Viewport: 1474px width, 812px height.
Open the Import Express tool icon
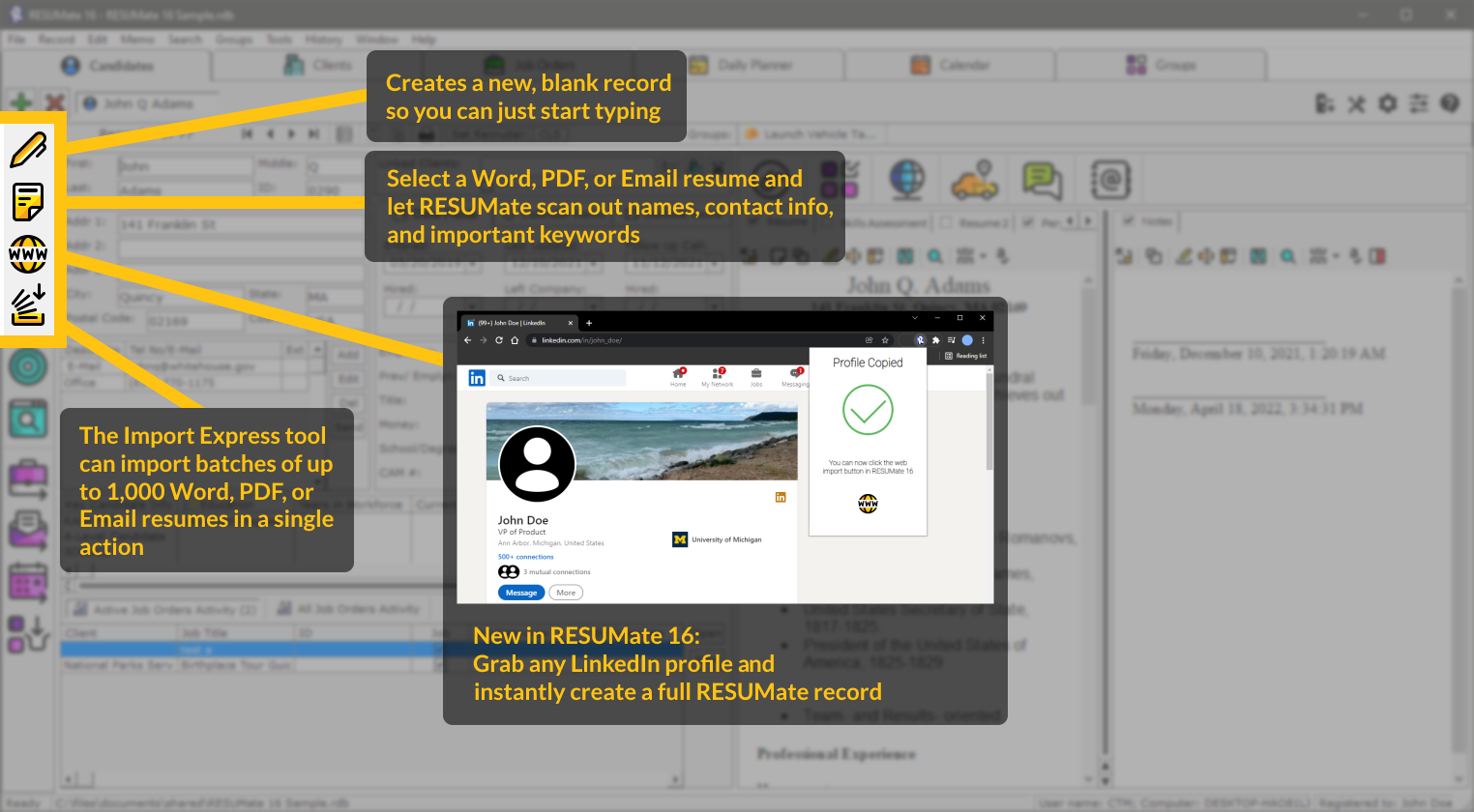pos(28,304)
